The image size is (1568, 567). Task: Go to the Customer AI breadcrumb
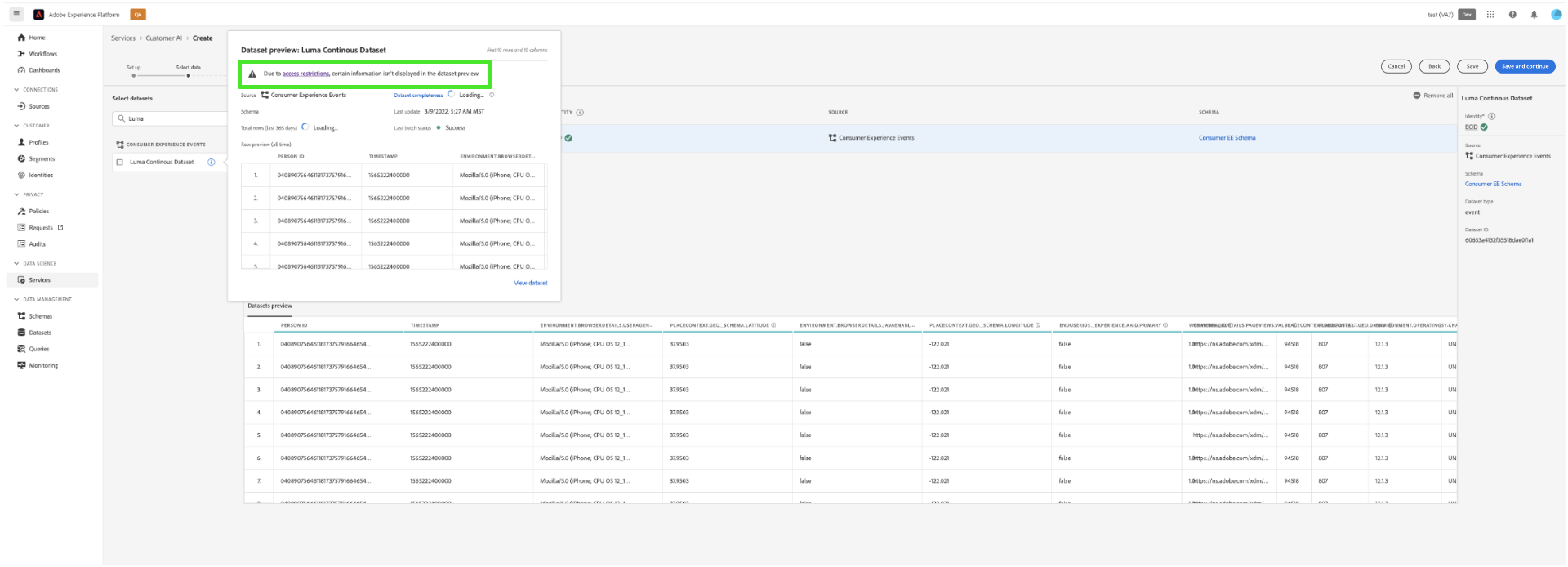click(x=164, y=38)
